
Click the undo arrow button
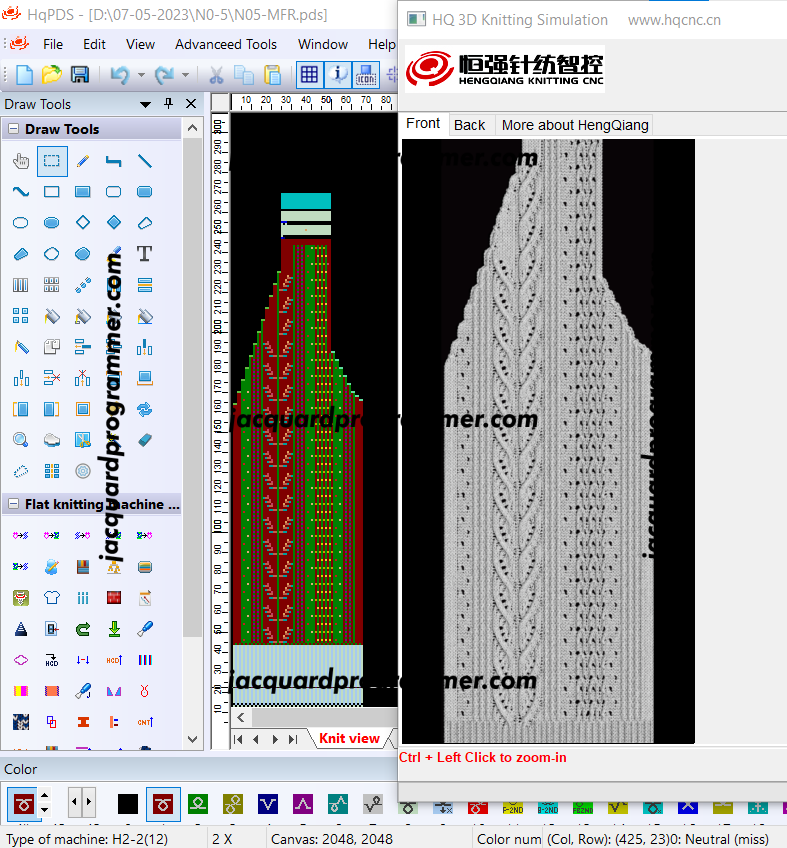click(120, 74)
